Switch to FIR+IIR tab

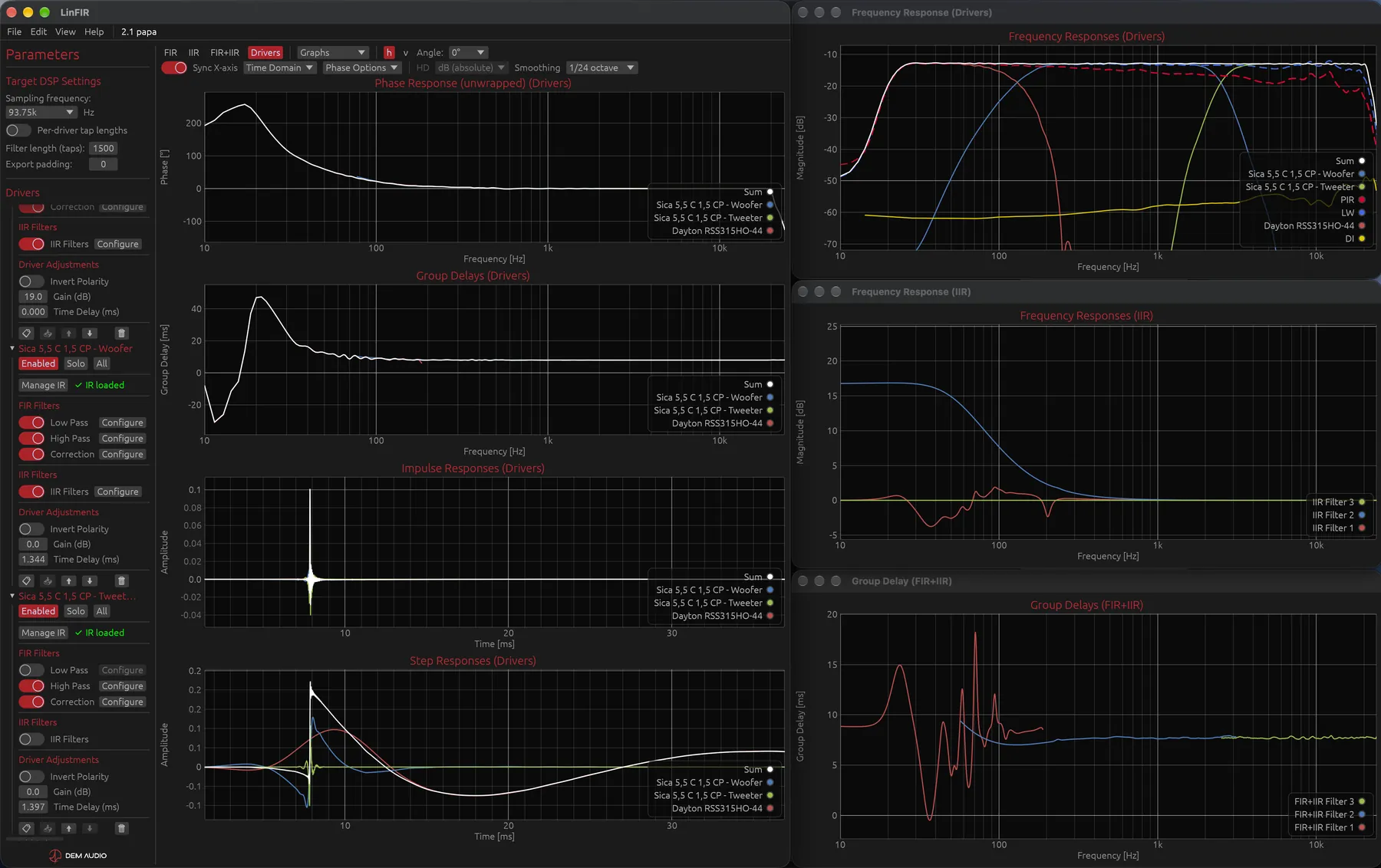tap(225, 52)
